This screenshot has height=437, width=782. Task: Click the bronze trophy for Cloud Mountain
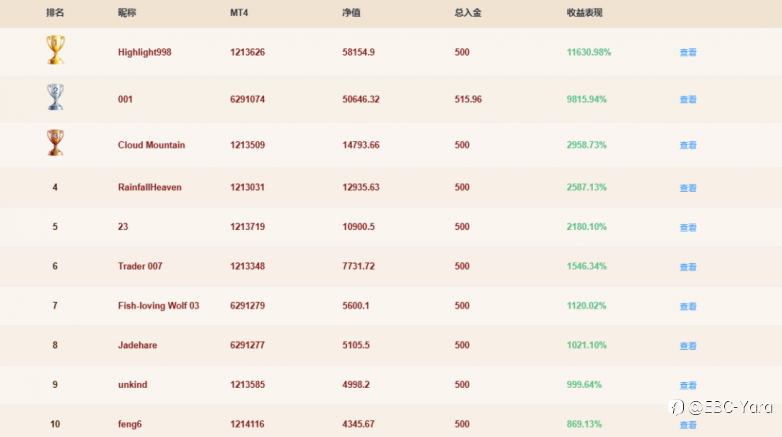[x=55, y=143]
